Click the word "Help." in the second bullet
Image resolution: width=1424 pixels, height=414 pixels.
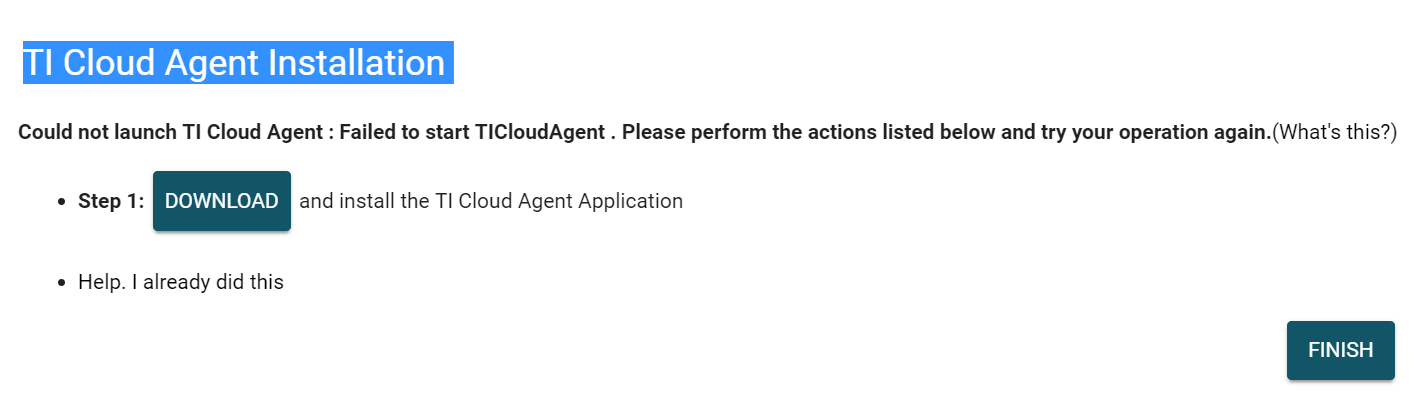point(102,282)
